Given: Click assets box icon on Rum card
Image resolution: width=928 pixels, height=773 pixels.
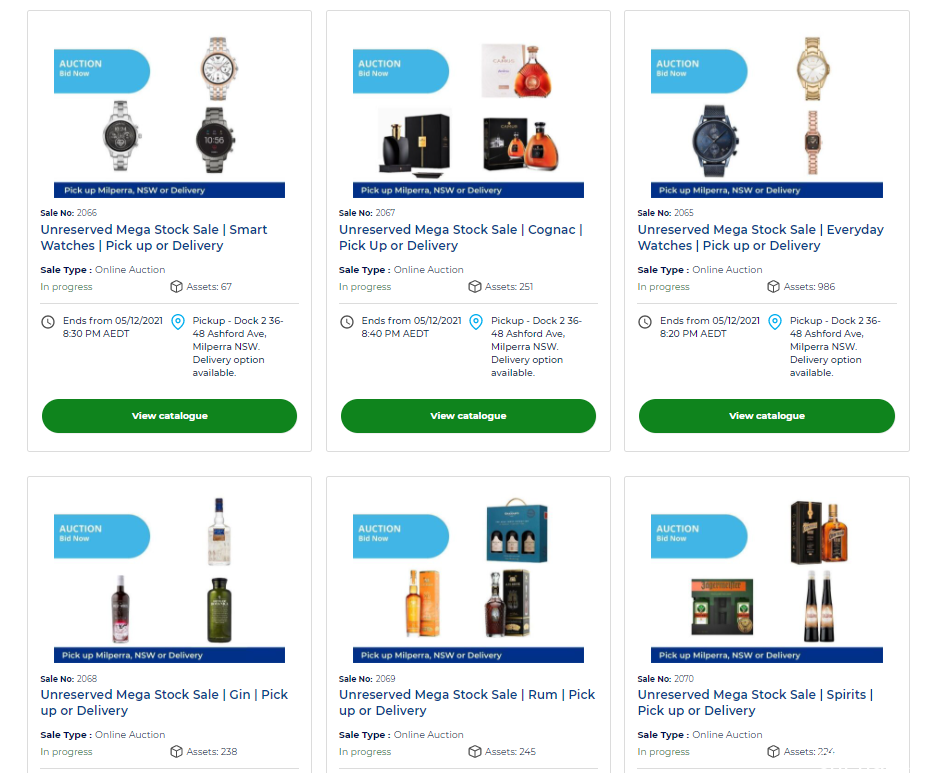Looking at the screenshot, I should (475, 751).
